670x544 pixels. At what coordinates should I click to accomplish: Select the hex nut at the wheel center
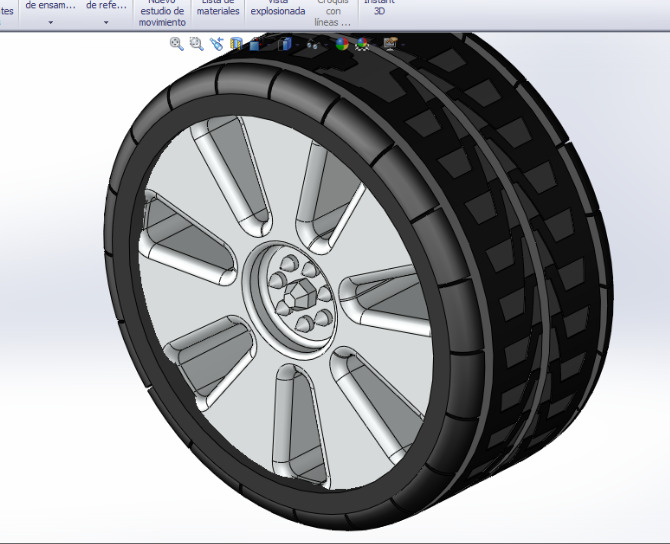tap(302, 294)
